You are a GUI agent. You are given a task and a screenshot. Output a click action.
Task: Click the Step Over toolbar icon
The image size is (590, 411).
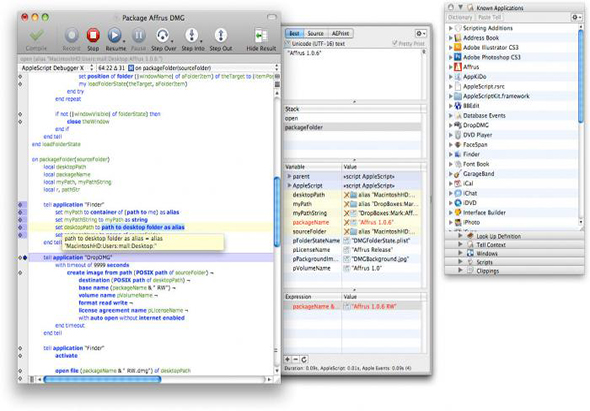click(163, 35)
